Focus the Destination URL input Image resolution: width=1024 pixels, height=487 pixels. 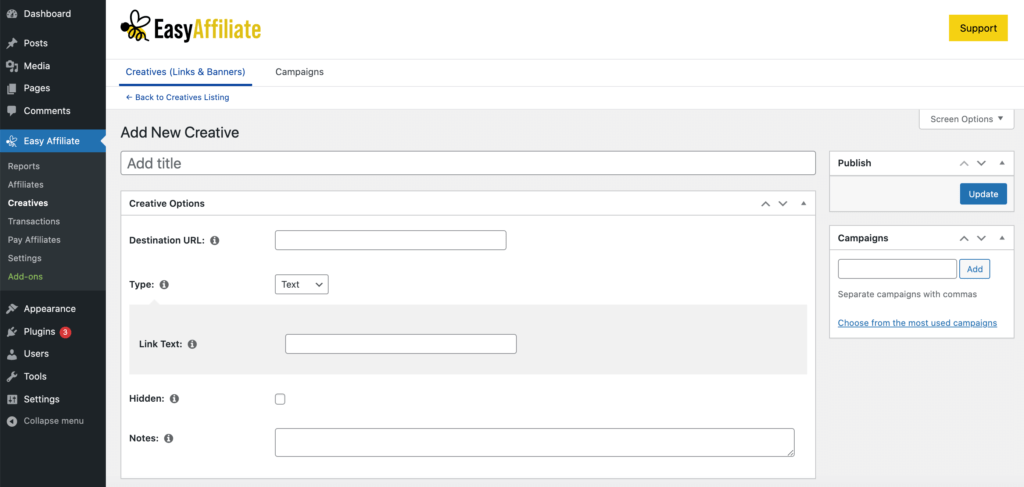tap(391, 240)
